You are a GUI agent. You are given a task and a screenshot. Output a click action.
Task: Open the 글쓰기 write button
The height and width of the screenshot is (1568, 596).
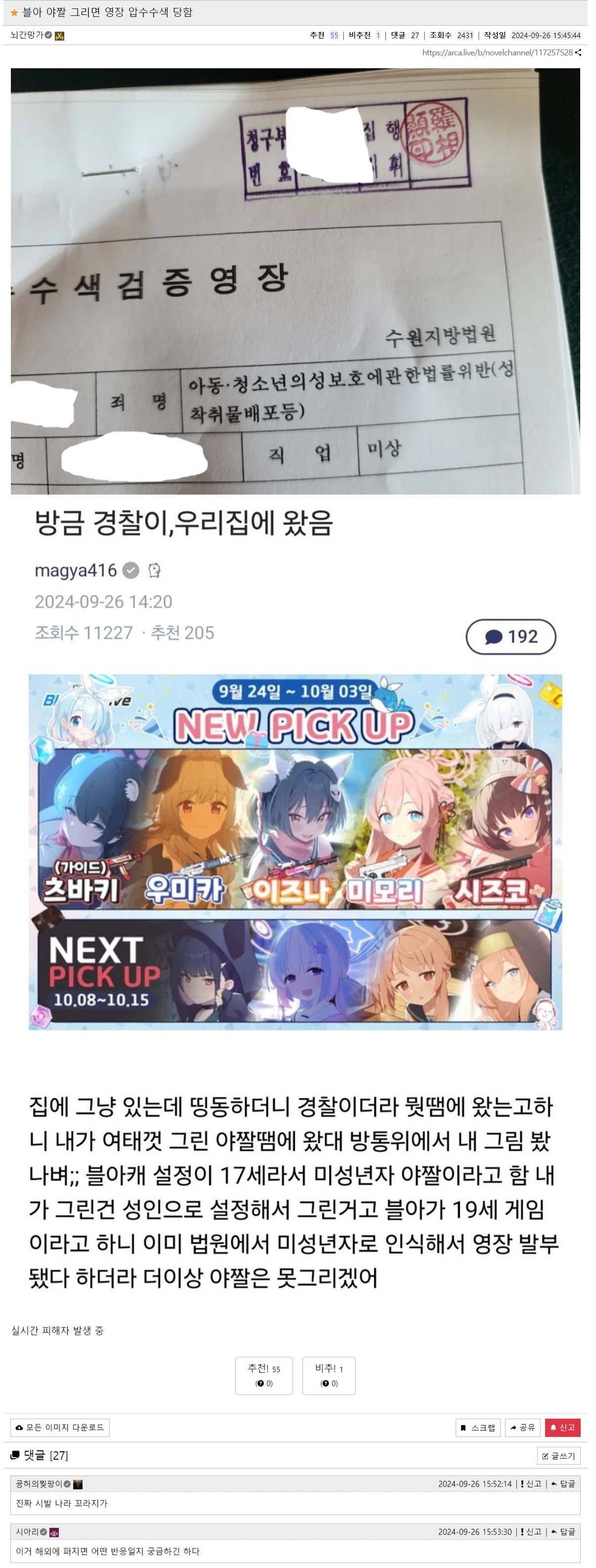pos(559,1455)
